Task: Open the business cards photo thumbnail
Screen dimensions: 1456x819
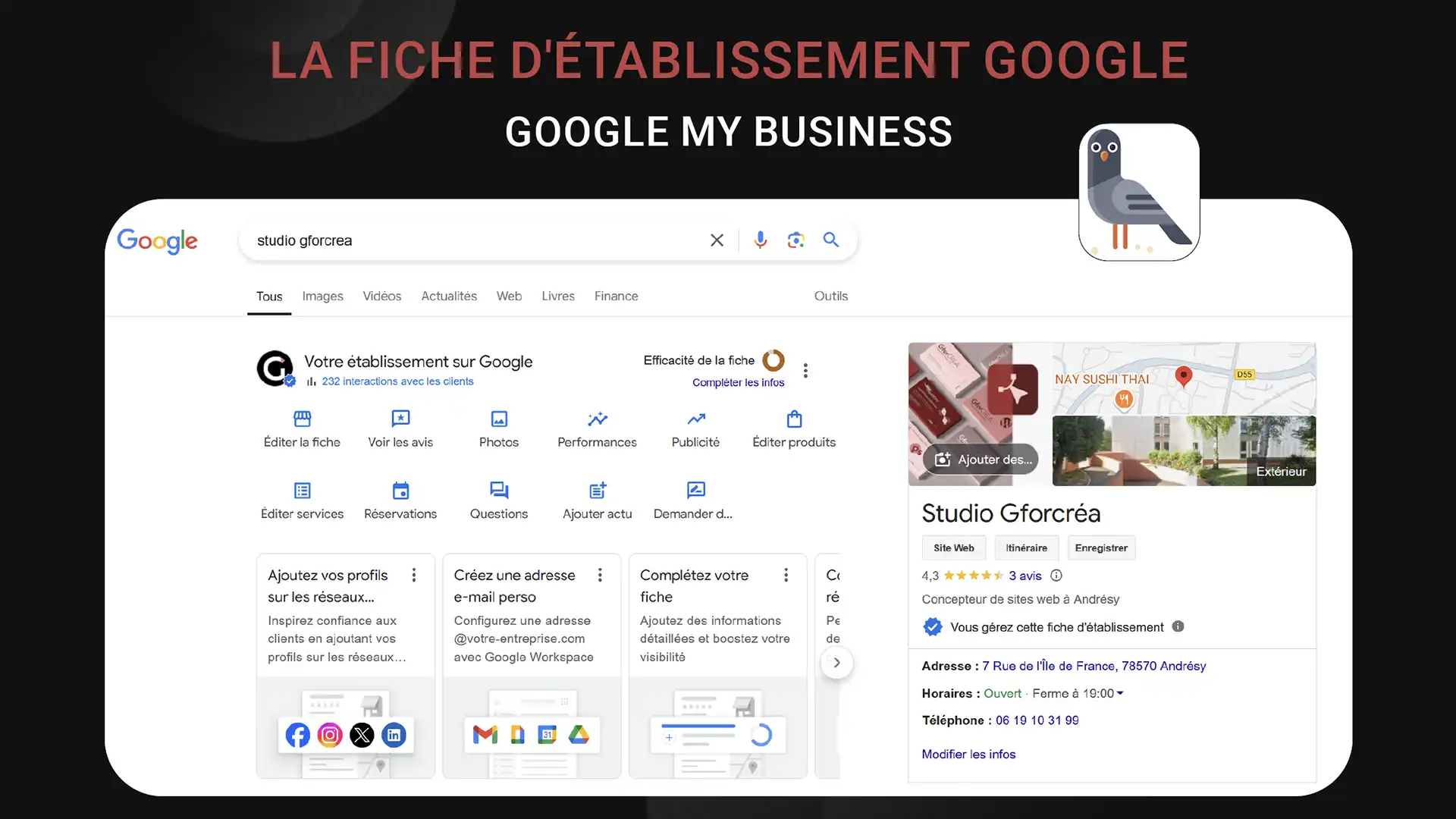Action: click(979, 414)
